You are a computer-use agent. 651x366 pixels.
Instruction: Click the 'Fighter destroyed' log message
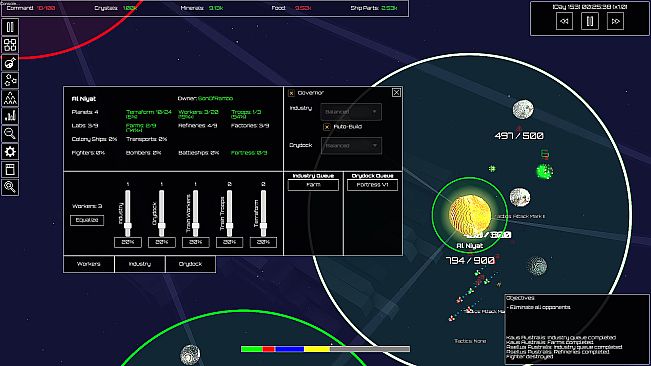[x=530, y=356]
